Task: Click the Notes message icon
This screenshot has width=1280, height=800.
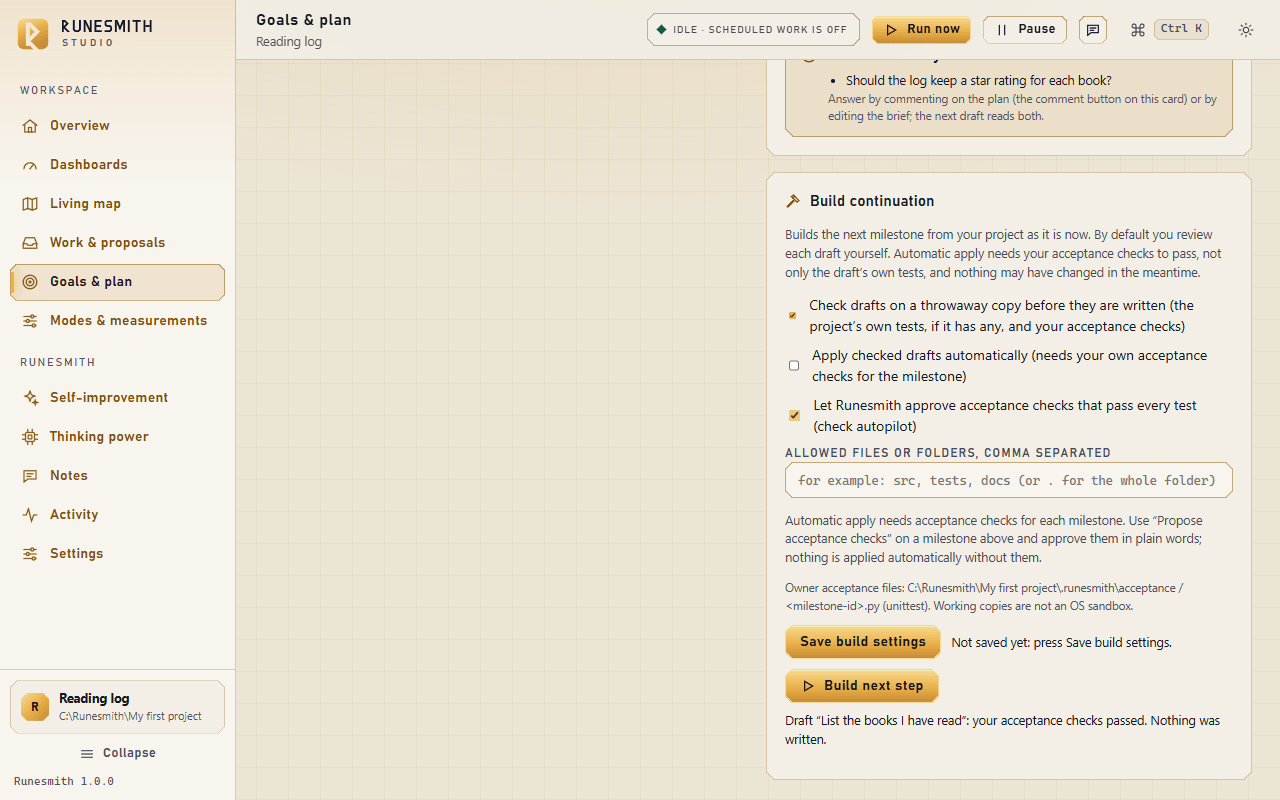Action: [x=30, y=475]
